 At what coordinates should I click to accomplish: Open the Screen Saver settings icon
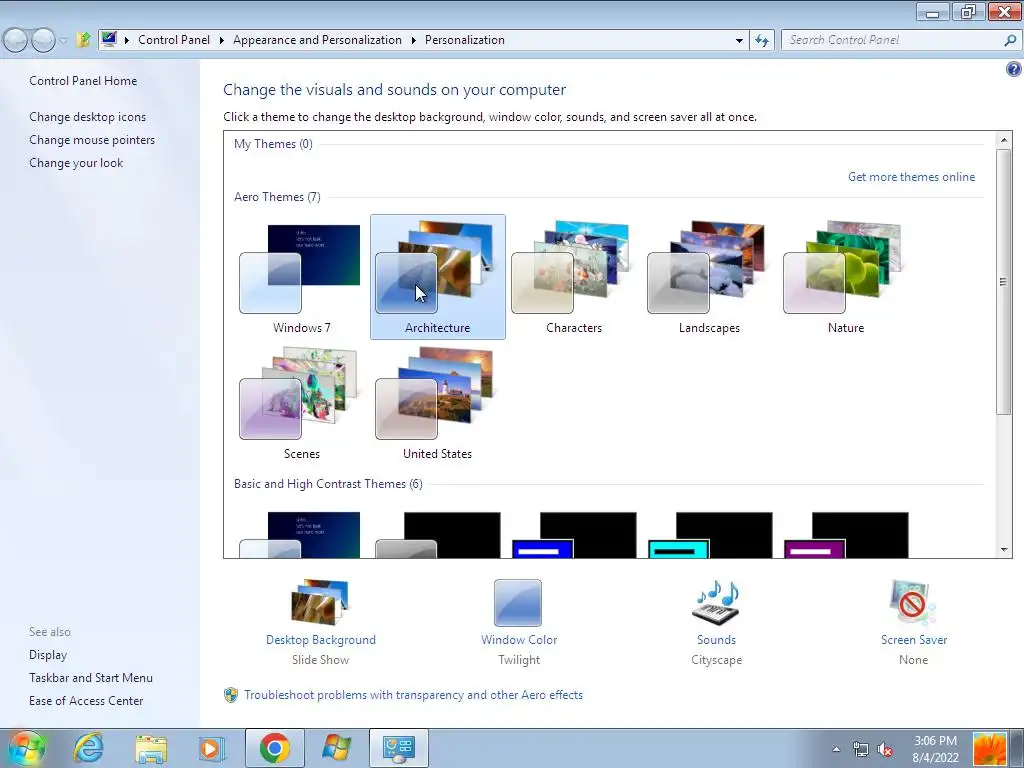tap(913, 602)
